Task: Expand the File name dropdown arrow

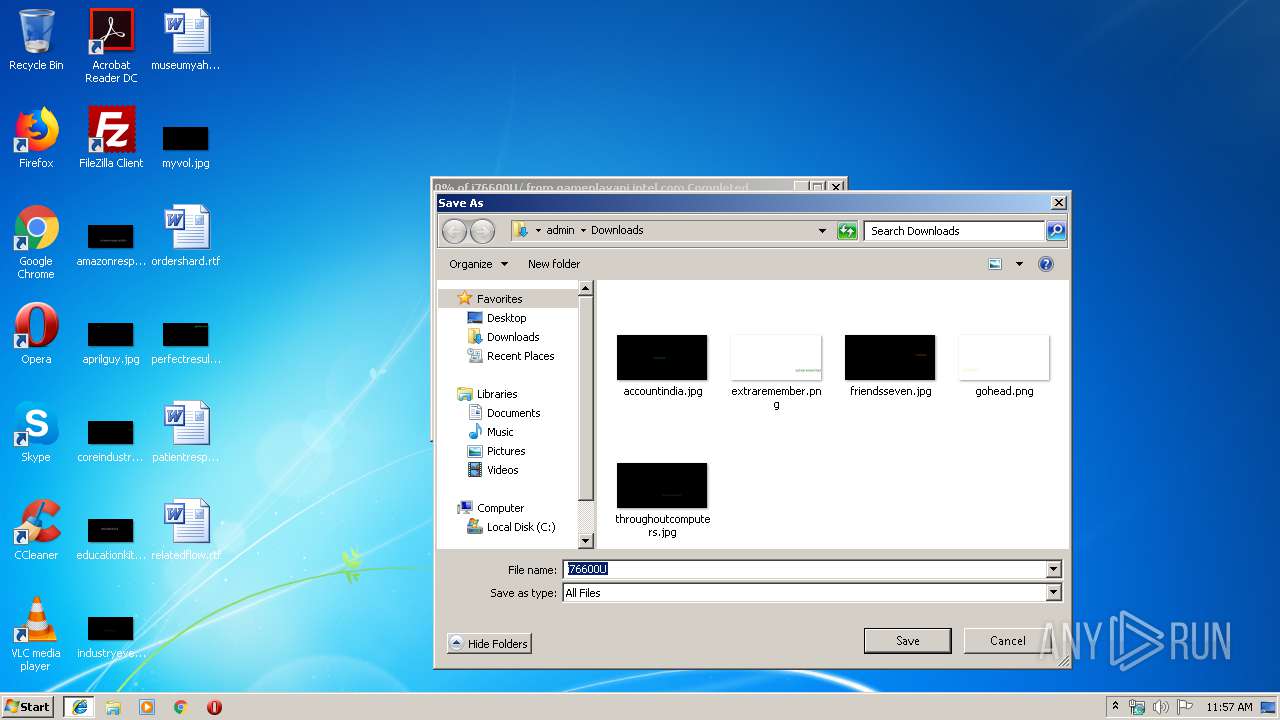Action: (x=1053, y=570)
